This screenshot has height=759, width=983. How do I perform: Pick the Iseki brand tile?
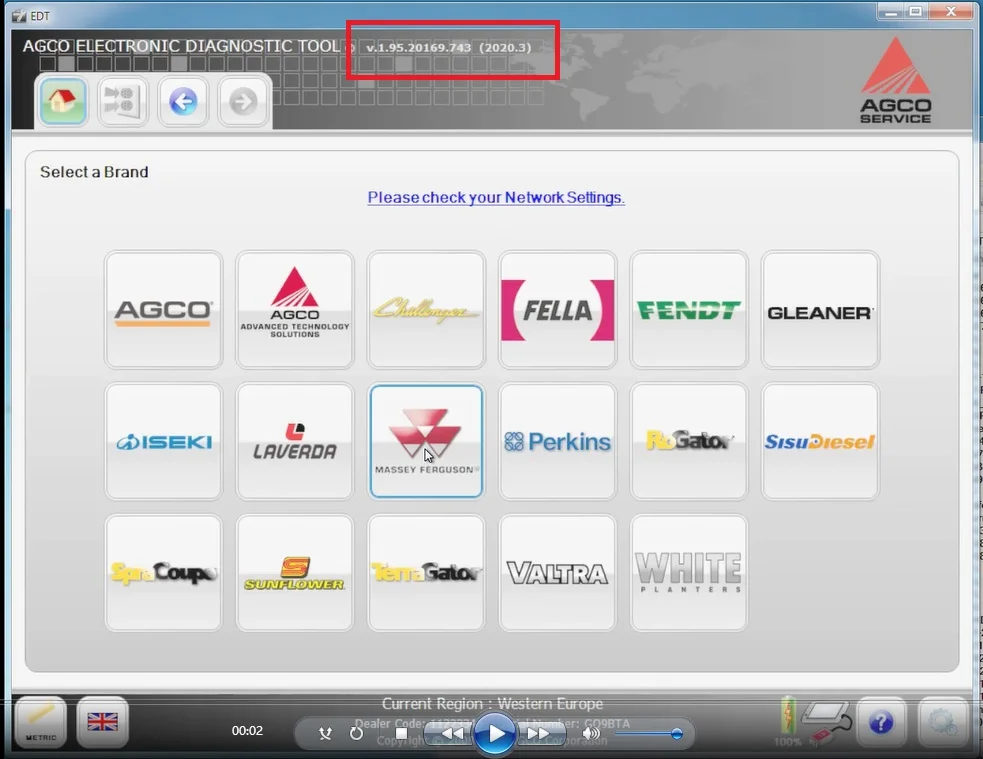coord(164,441)
